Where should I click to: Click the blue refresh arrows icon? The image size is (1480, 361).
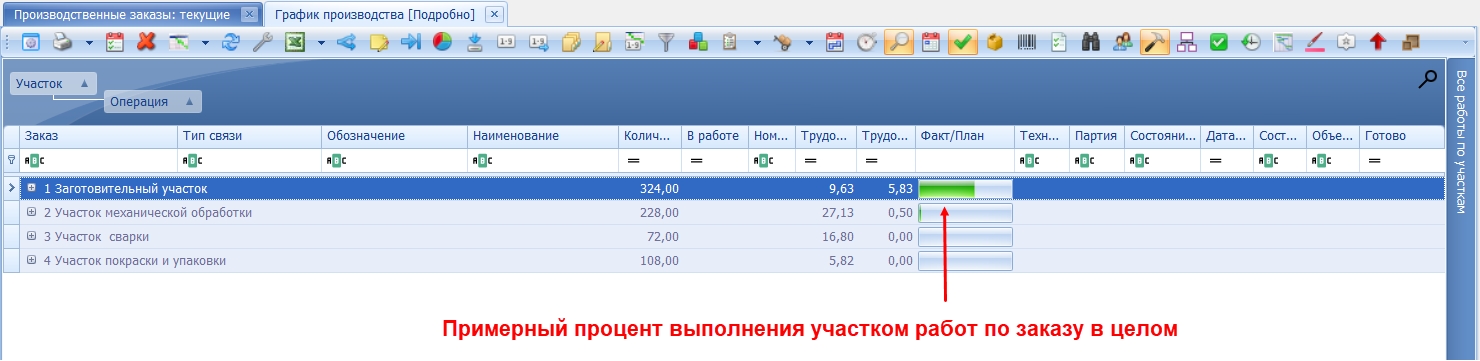(x=232, y=42)
